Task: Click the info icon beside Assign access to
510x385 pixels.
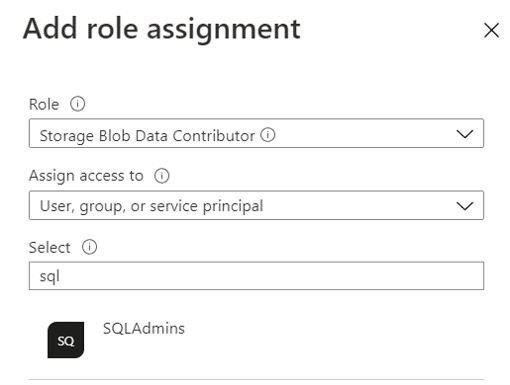Action: [162, 175]
